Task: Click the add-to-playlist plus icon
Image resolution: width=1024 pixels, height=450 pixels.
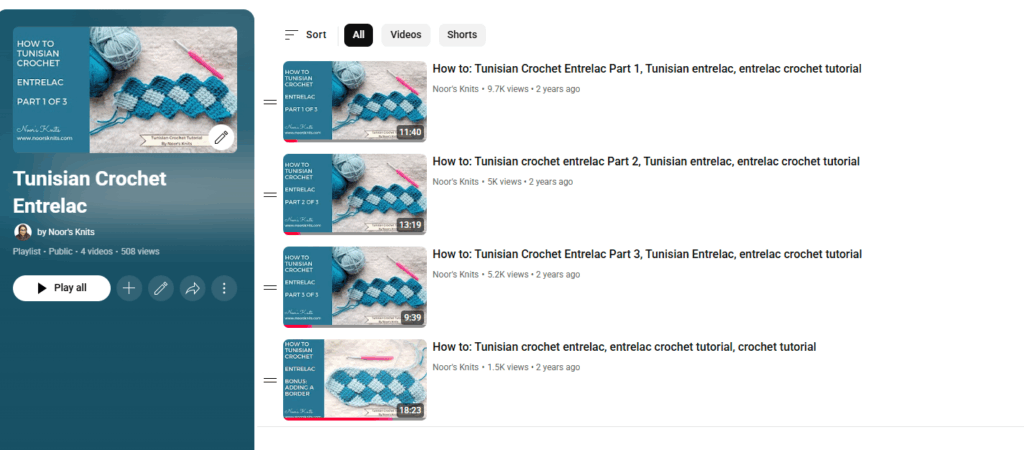Action: point(129,288)
